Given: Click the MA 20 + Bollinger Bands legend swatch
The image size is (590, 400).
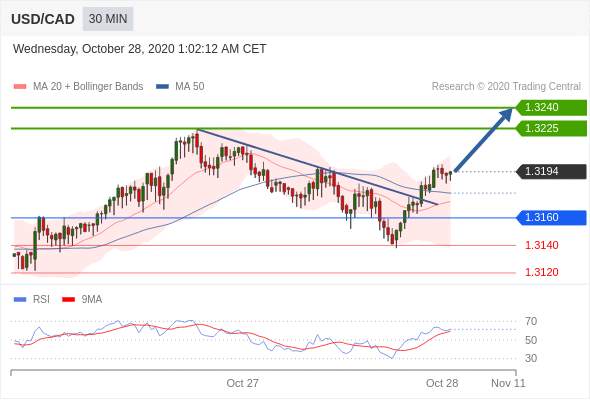Looking at the screenshot, I should point(20,87).
